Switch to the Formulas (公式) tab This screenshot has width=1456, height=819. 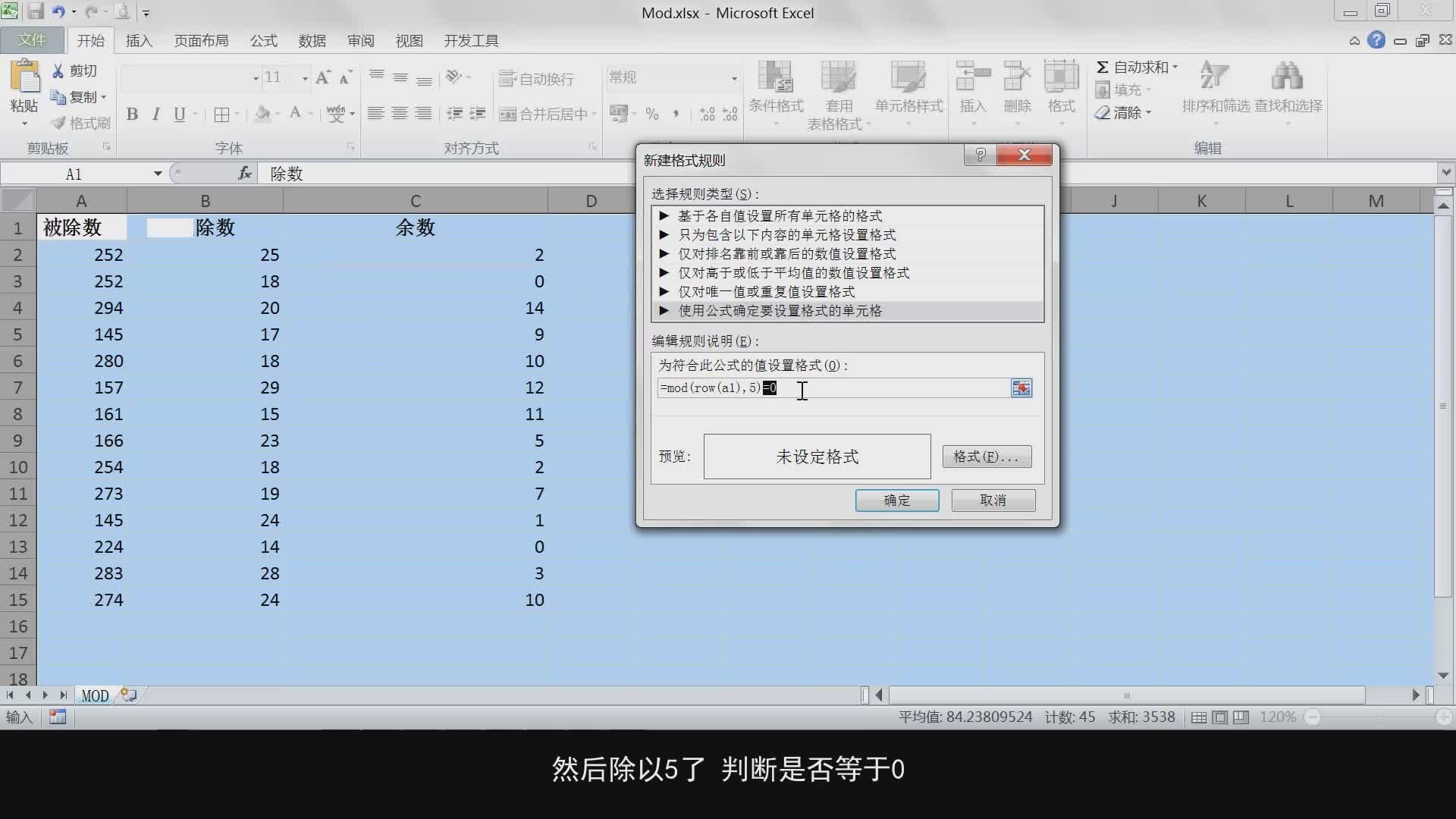pos(263,41)
